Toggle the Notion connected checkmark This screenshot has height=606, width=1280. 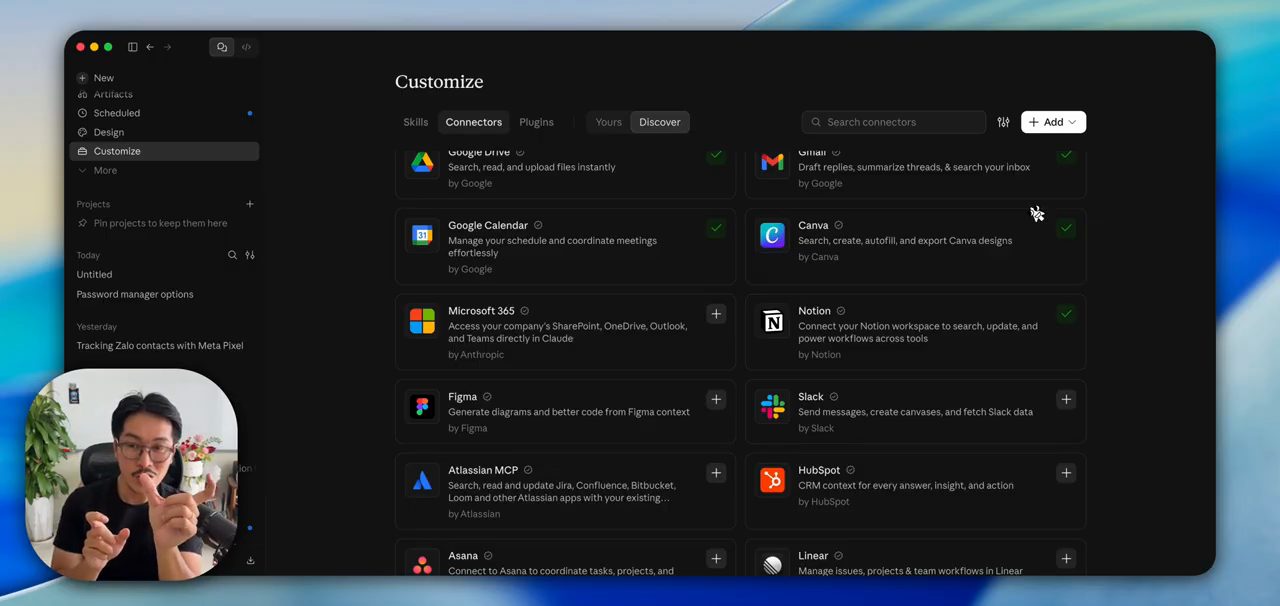click(1066, 314)
